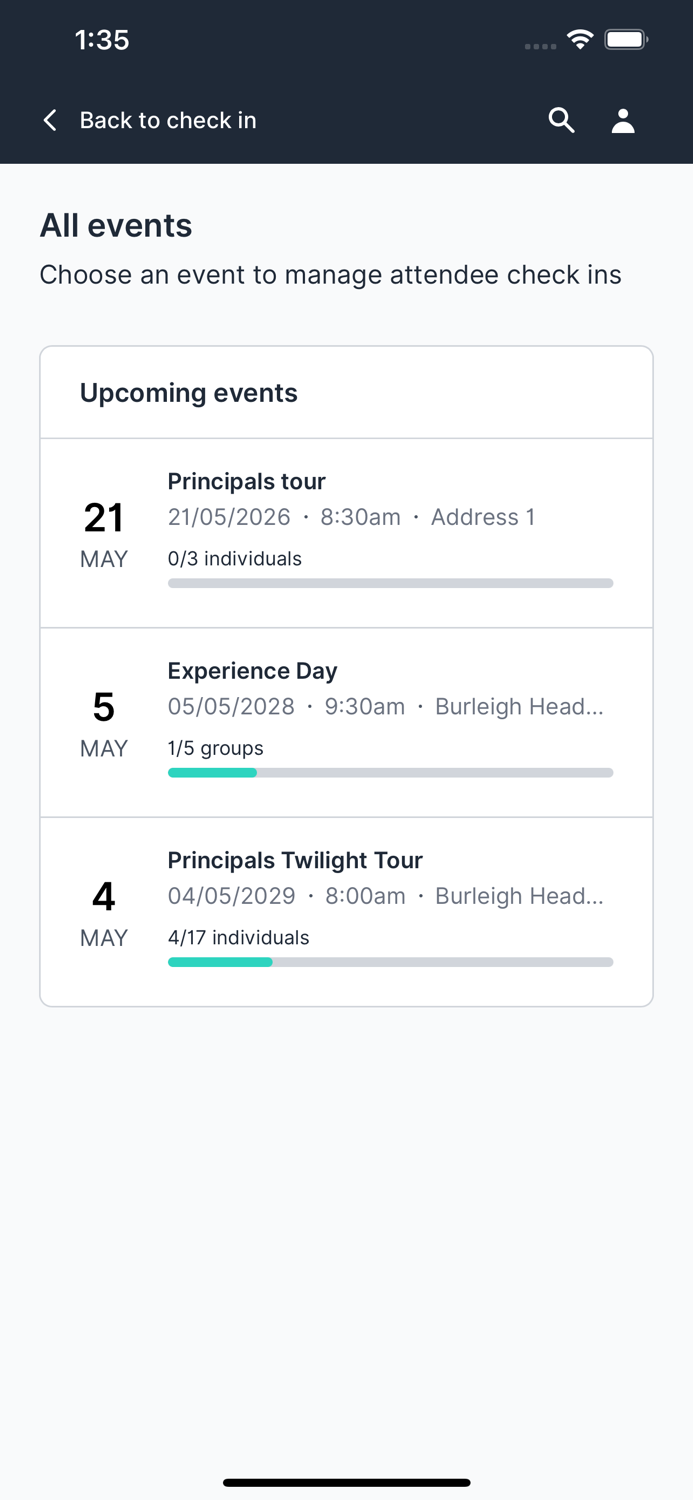Tap the 5 MAY date badge
The width and height of the screenshot is (693, 1500).
104,722
